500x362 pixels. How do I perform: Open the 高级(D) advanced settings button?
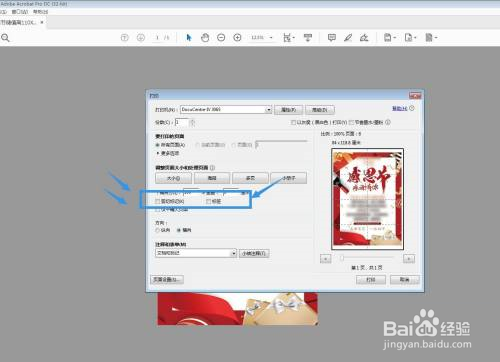(320, 110)
